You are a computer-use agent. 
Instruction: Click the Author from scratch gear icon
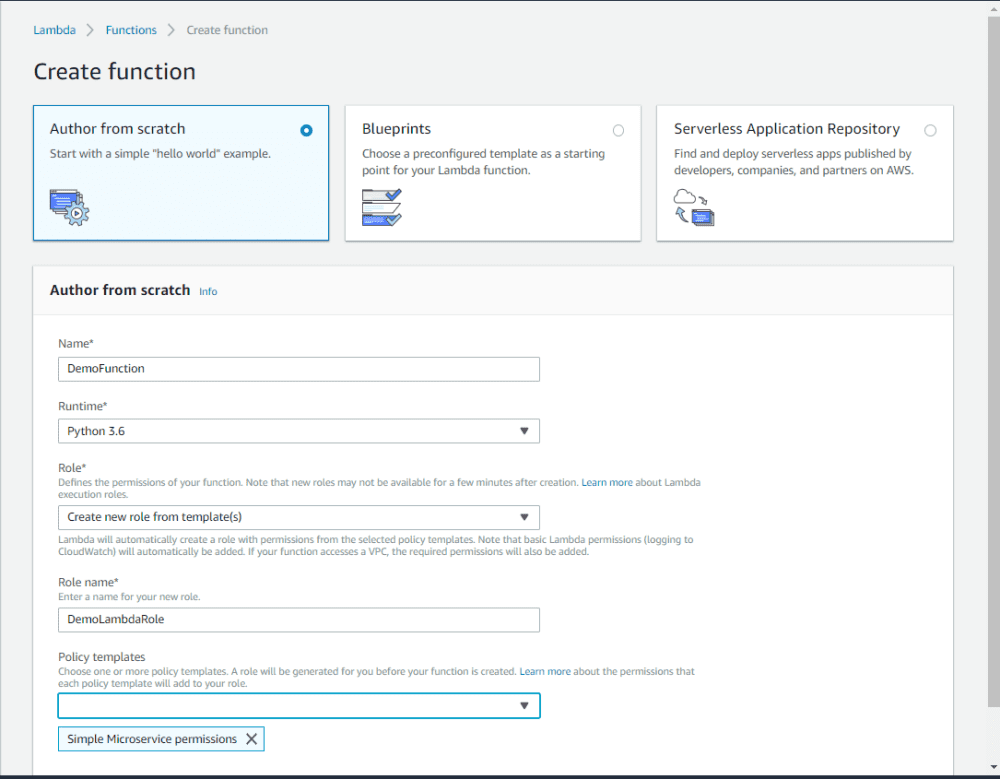coord(69,206)
